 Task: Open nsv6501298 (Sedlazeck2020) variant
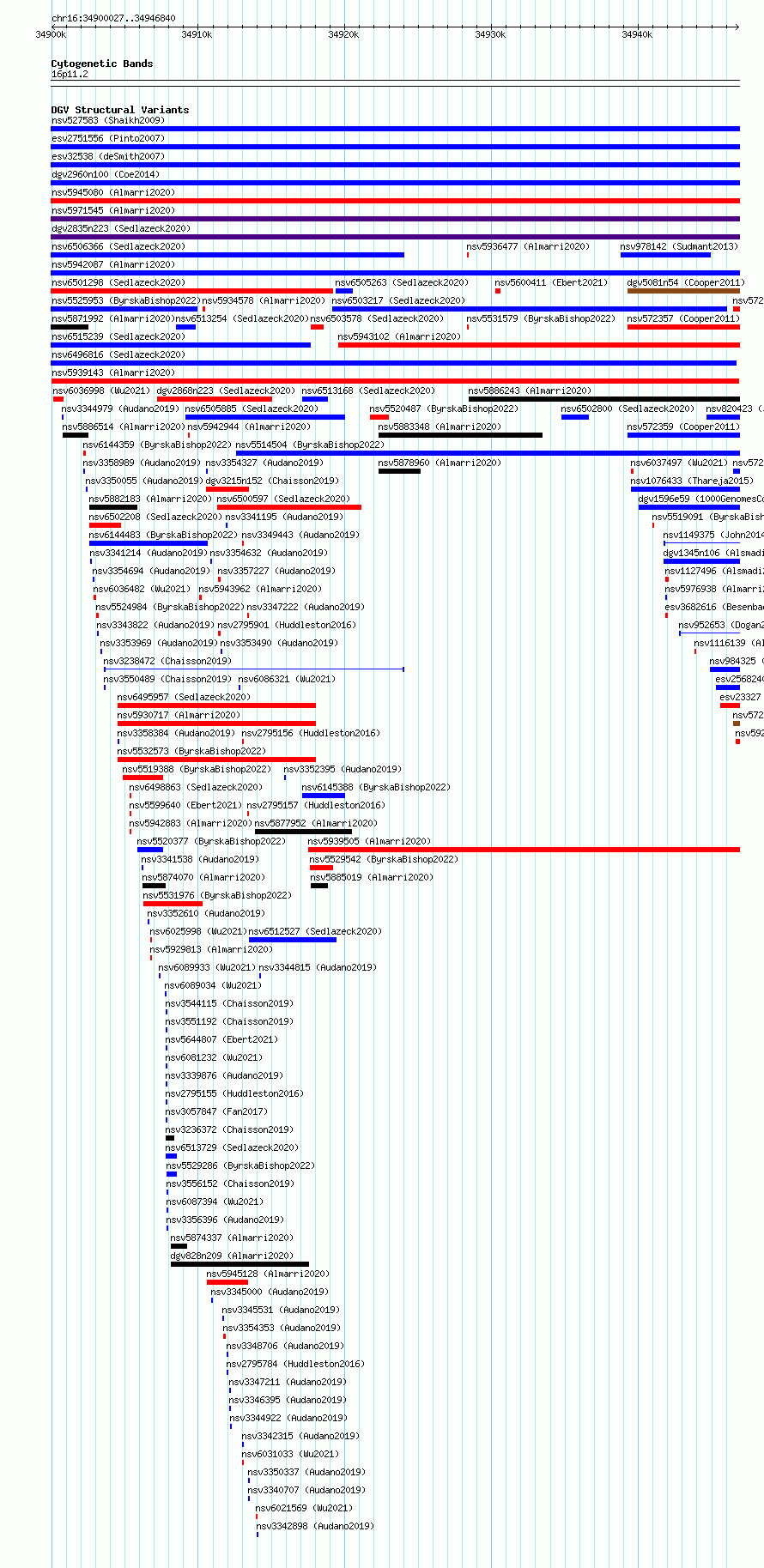118,282
